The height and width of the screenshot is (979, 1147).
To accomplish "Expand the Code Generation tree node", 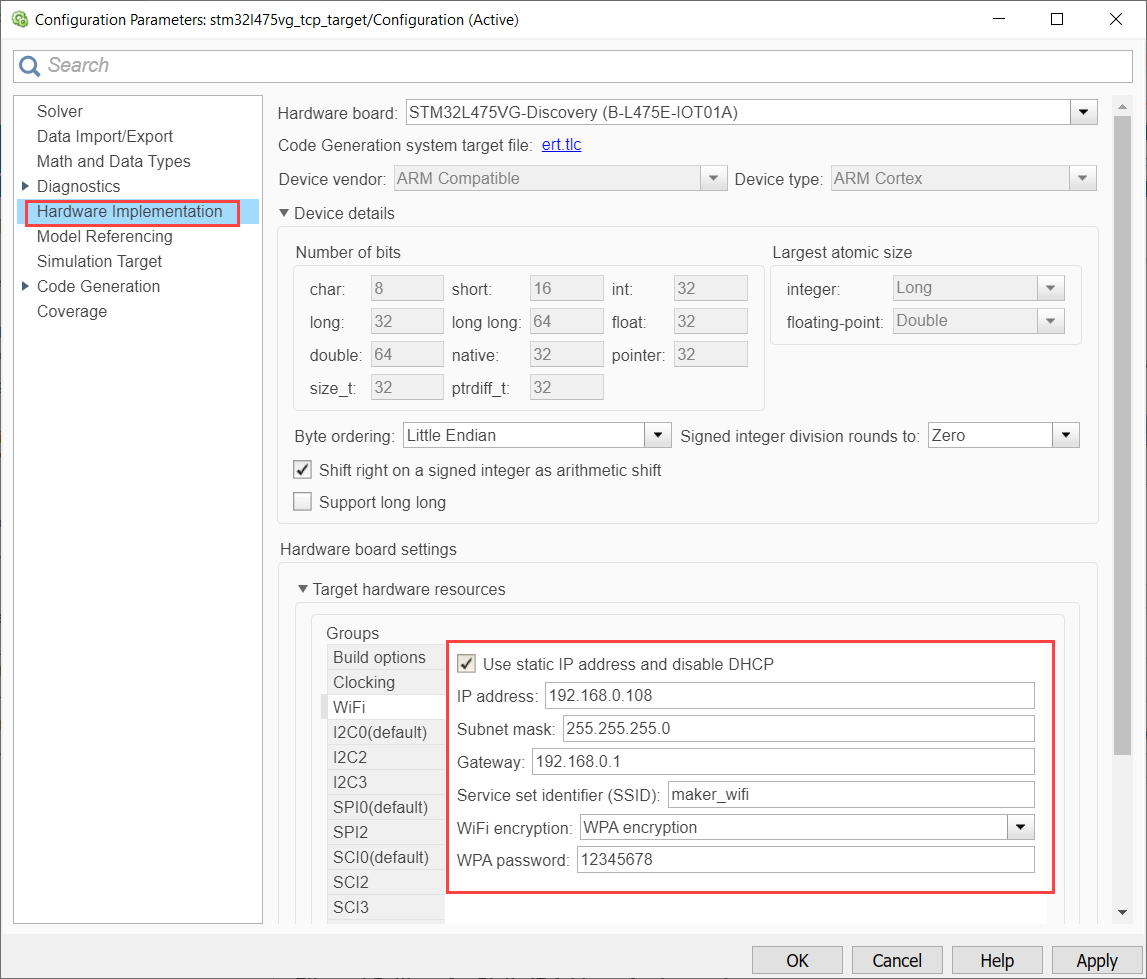I will [25, 286].
